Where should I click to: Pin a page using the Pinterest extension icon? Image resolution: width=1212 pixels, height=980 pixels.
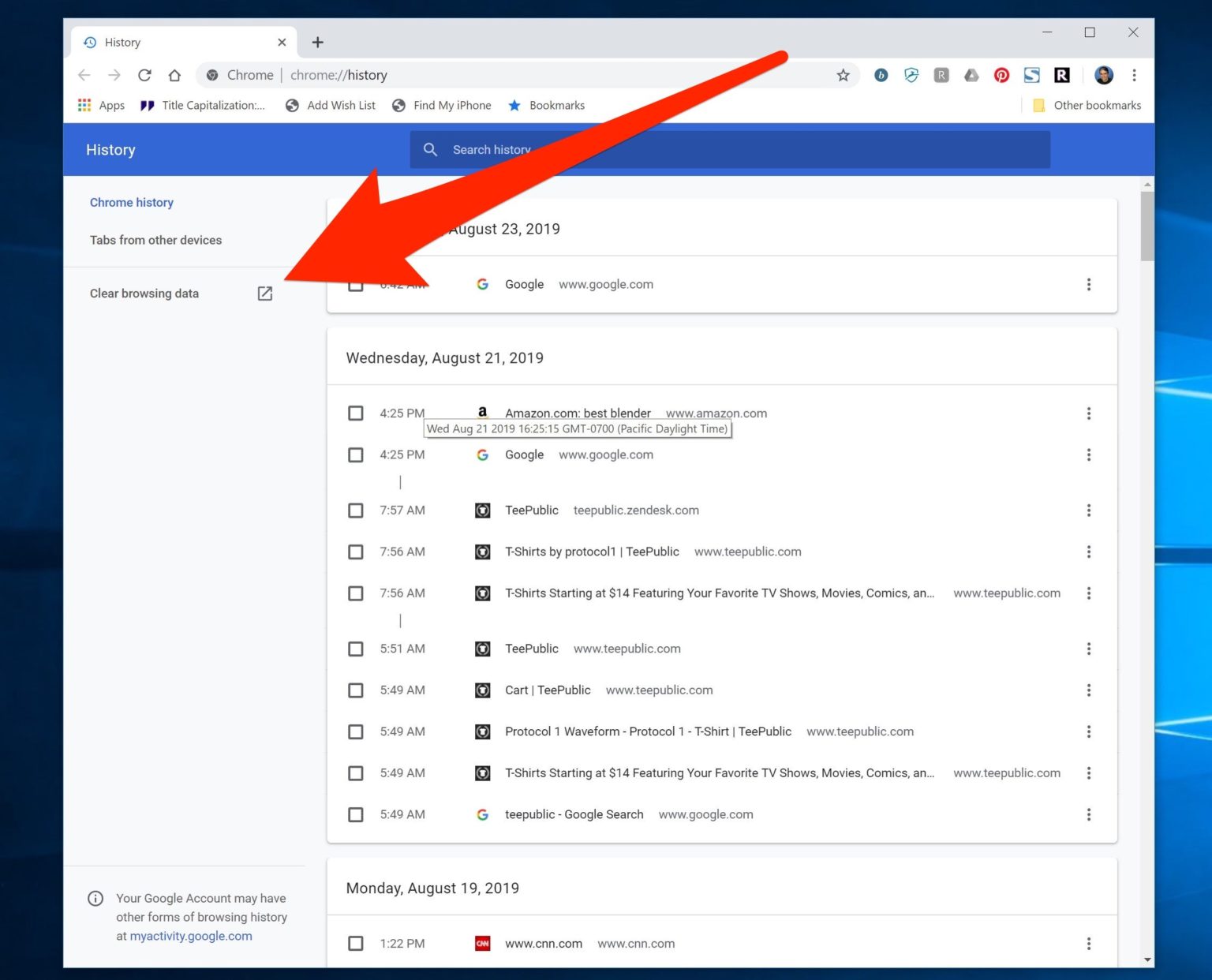click(x=1001, y=75)
